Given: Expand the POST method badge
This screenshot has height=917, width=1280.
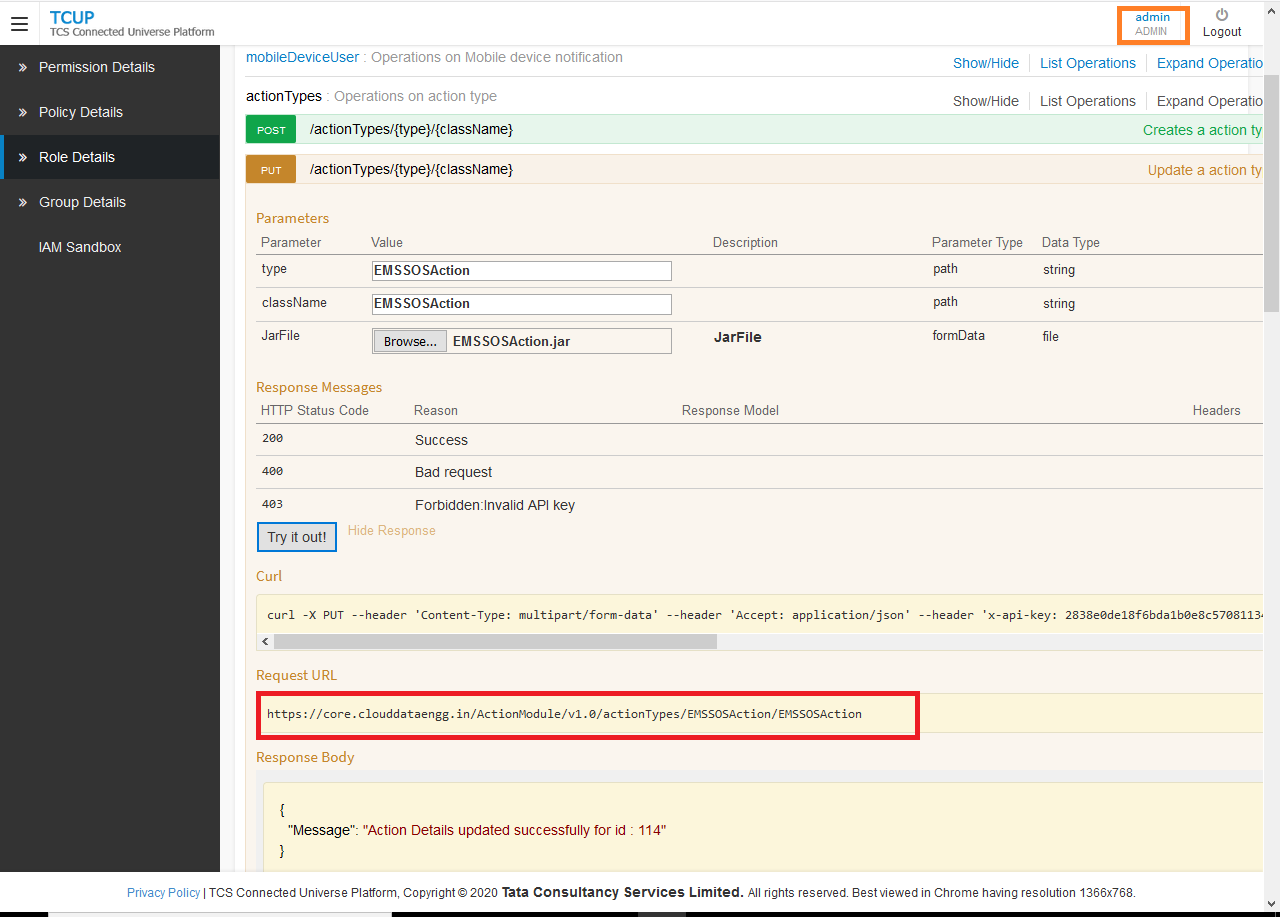Looking at the screenshot, I should [x=271, y=130].
